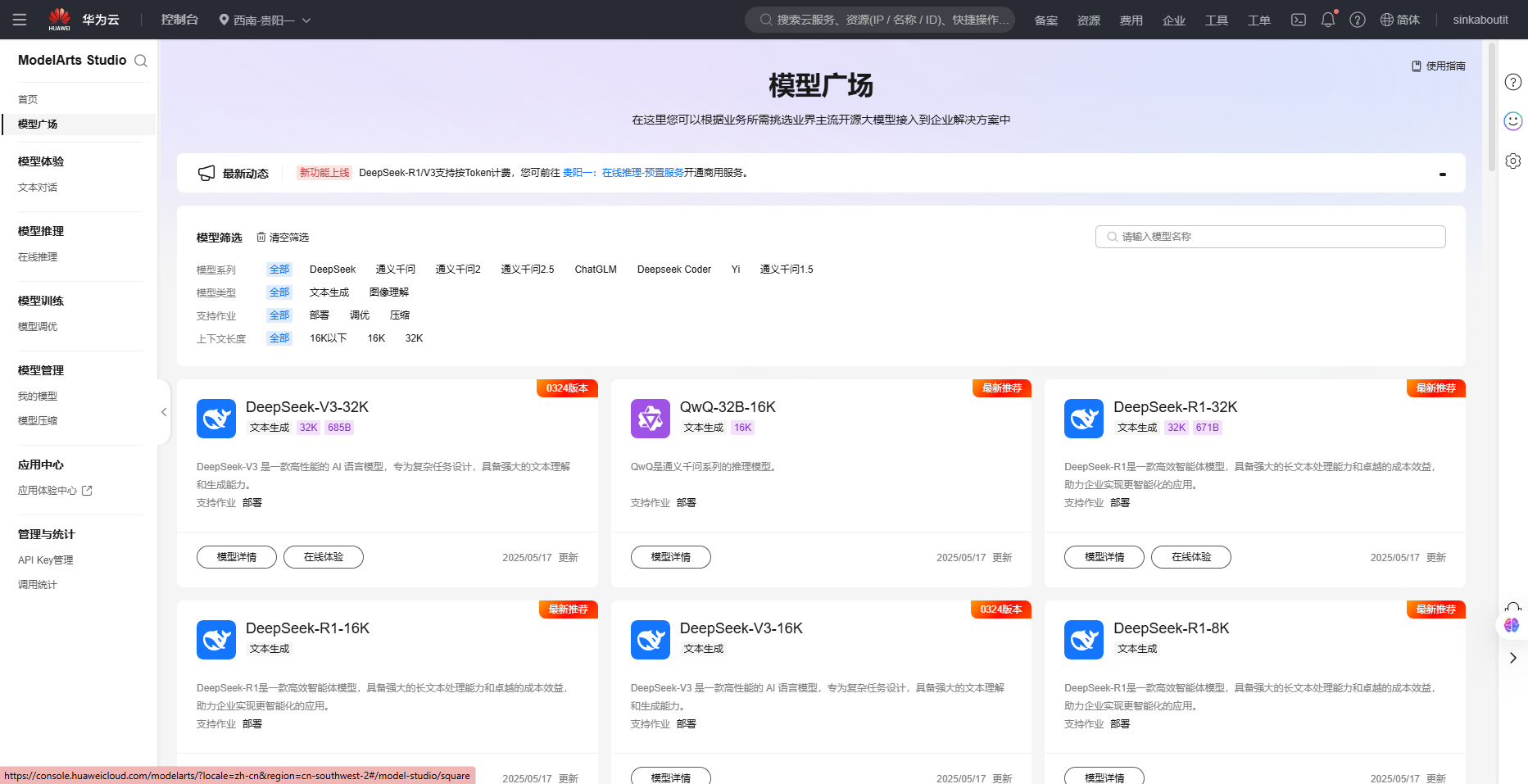
Task: Filter supported job by 压缩
Action: 400,315
